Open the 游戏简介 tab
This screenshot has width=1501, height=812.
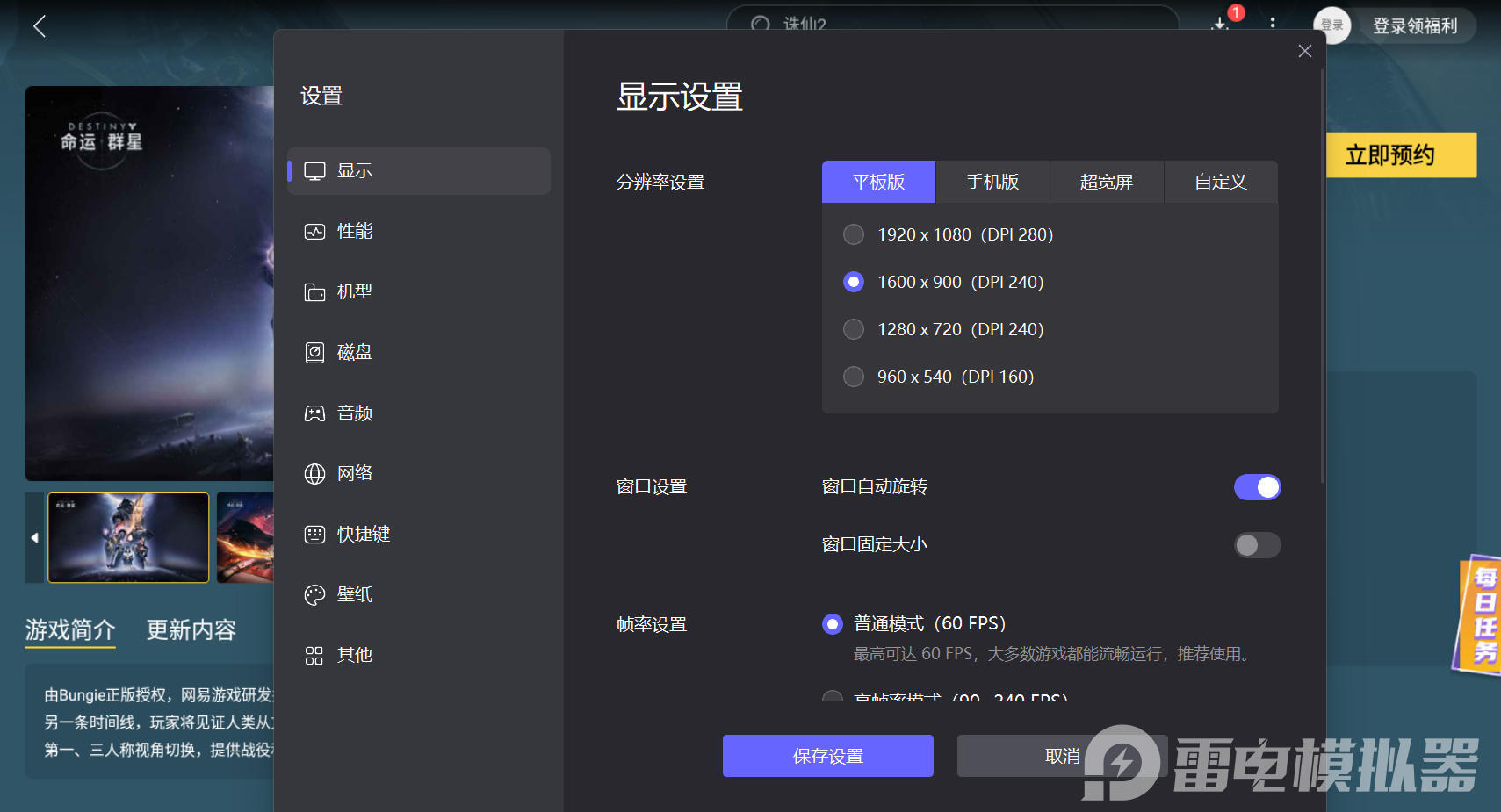pyautogui.click(x=70, y=630)
